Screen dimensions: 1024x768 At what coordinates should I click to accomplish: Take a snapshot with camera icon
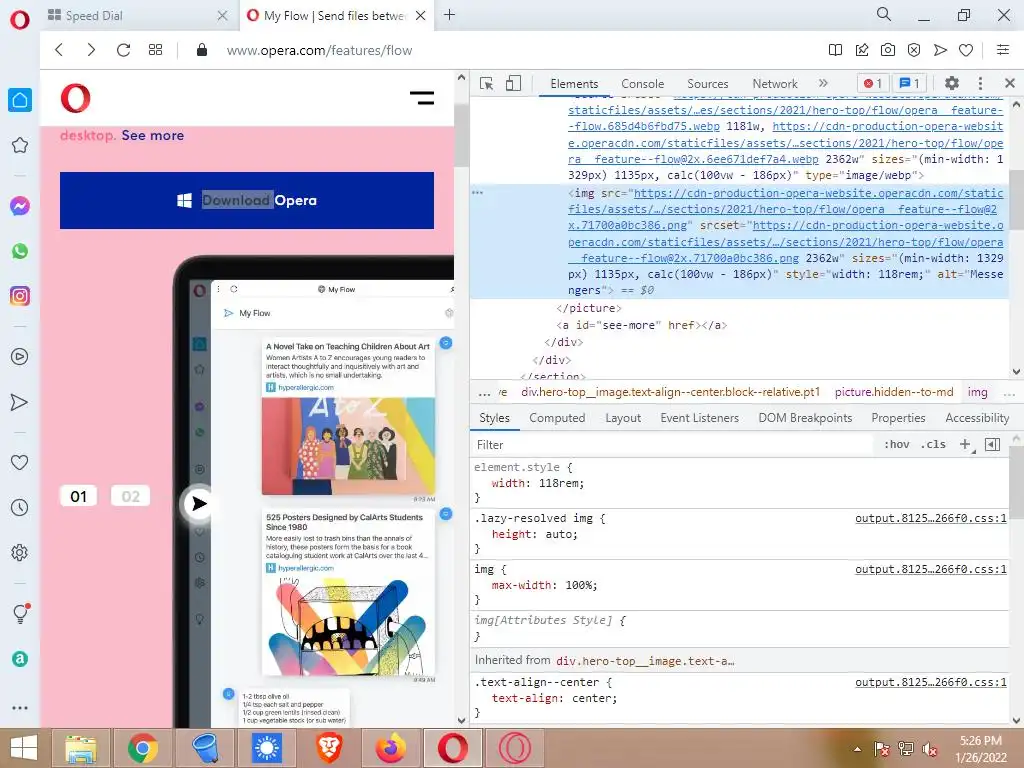coord(888,50)
